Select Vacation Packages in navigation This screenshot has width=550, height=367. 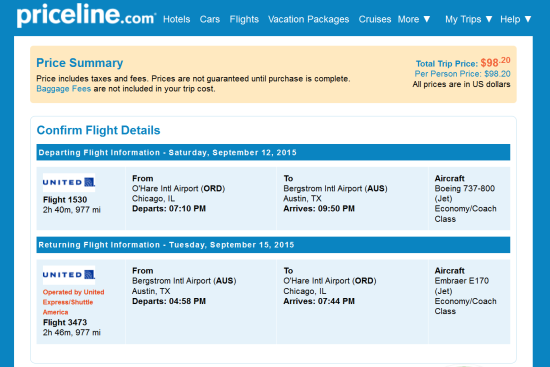click(x=309, y=19)
